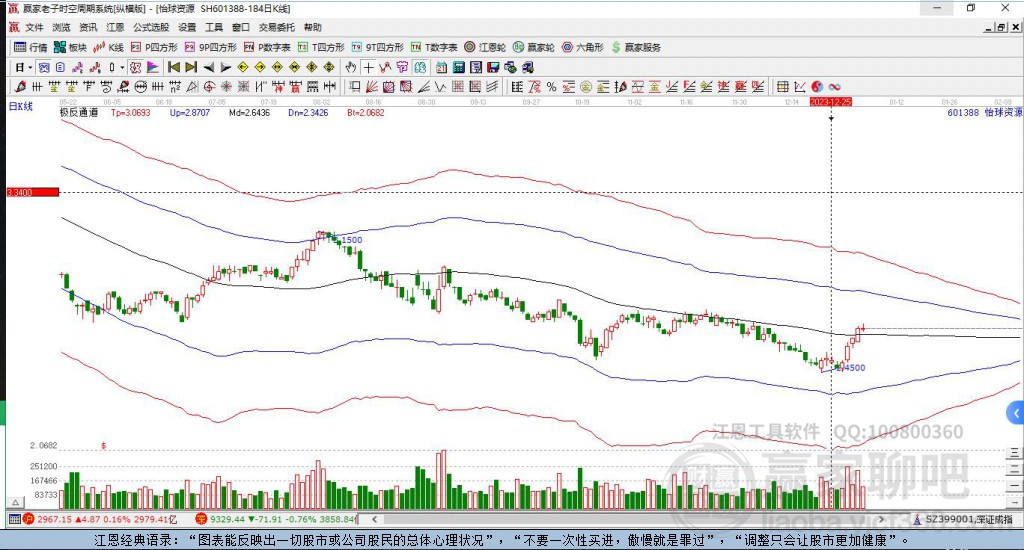Click the 2023-12-25 date marker
1024x550 pixels.
tap(831, 102)
